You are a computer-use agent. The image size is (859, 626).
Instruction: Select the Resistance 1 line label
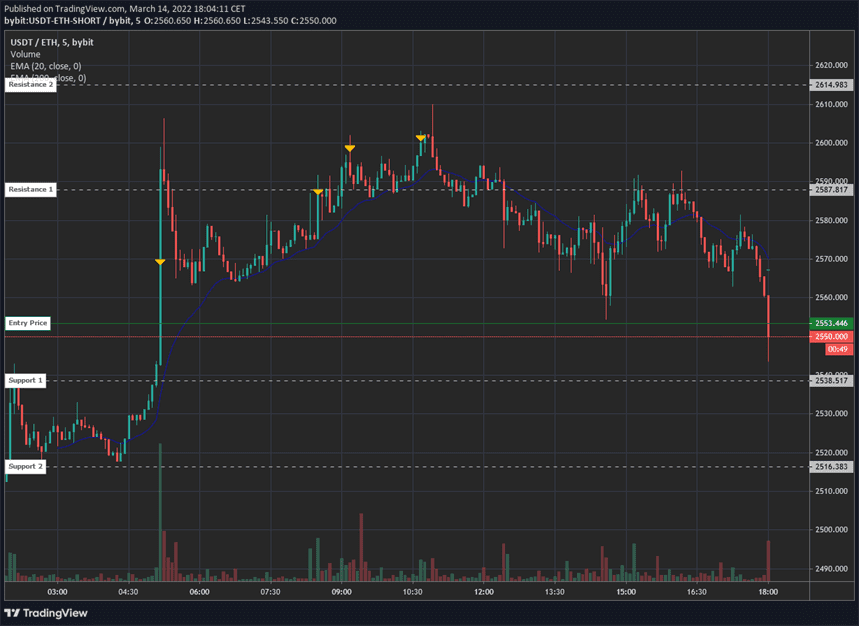pyautogui.click(x=31, y=189)
